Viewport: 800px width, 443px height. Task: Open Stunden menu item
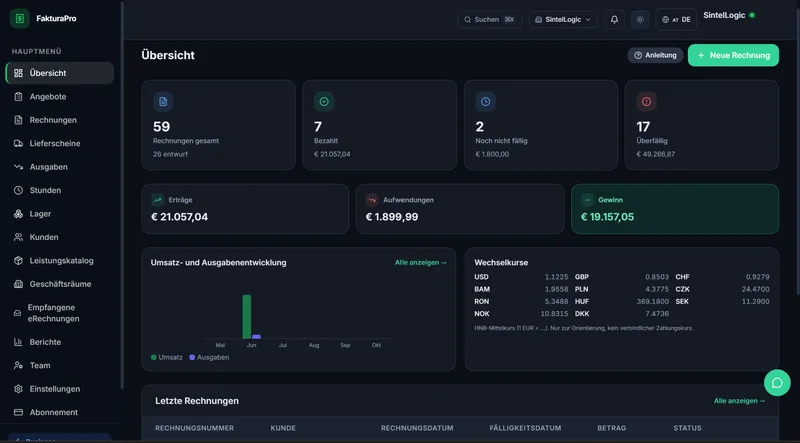tap(60, 190)
